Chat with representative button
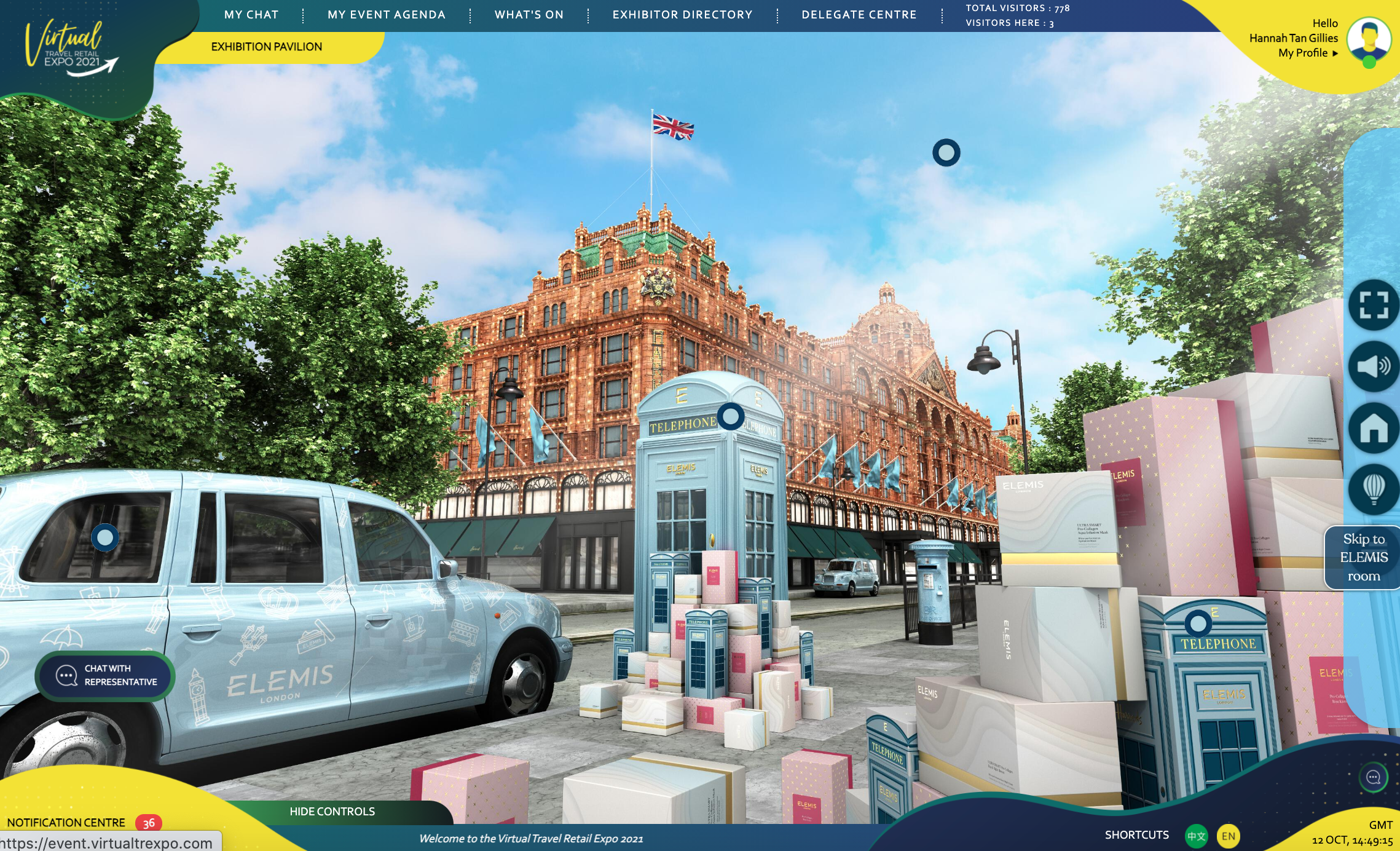The image size is (1400, 851). [105, 676]
